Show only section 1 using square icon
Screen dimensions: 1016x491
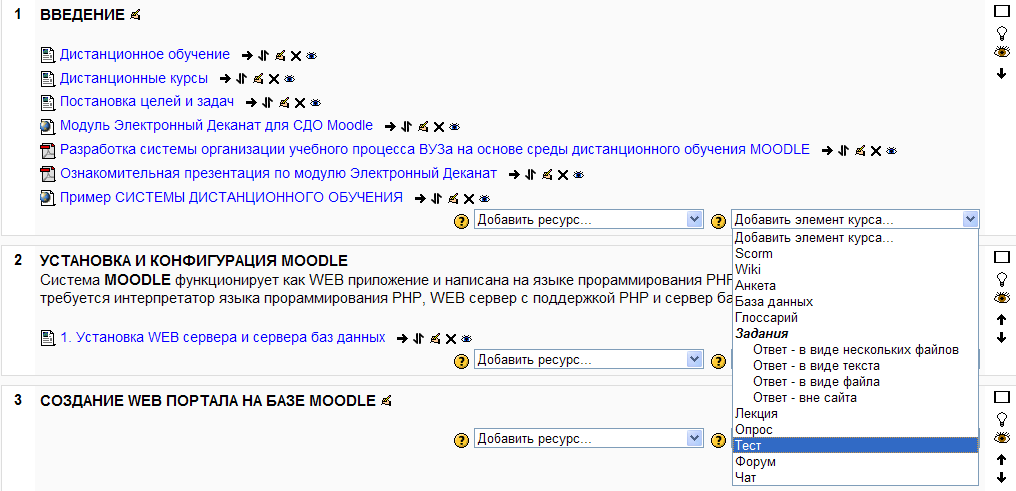point(1002,11)
